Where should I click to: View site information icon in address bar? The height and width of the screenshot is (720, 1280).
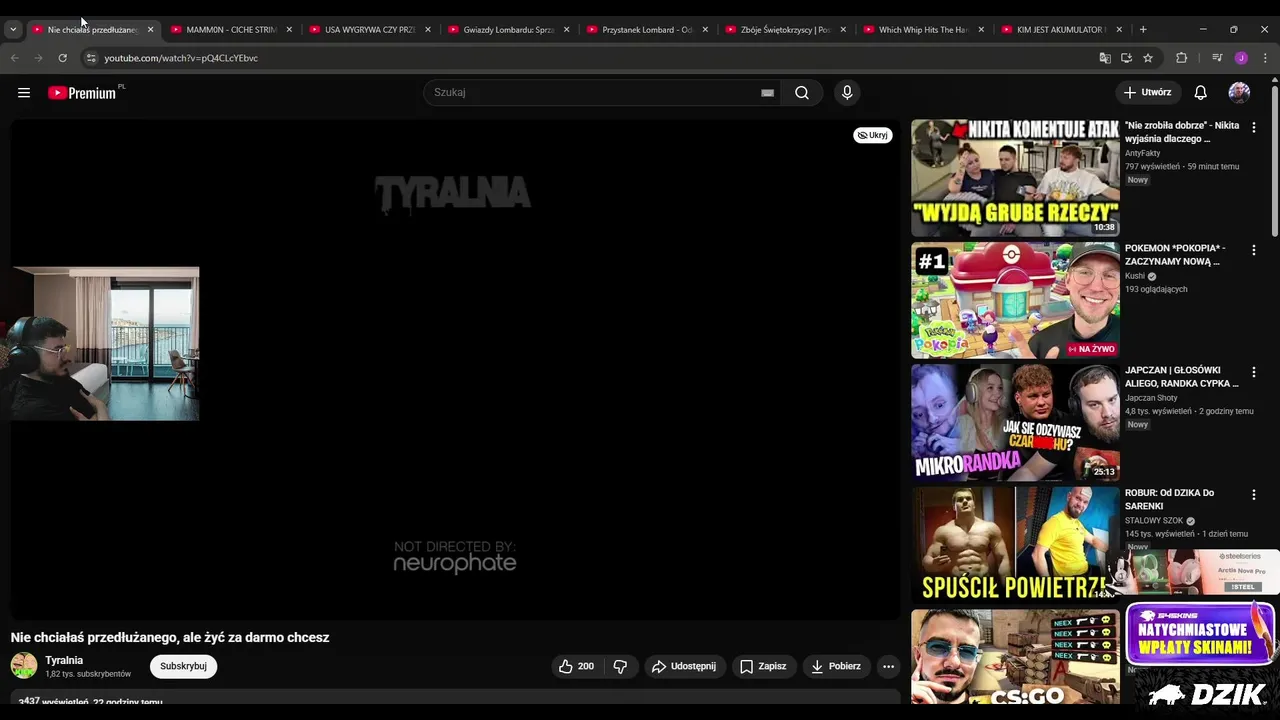click(91, 58)
